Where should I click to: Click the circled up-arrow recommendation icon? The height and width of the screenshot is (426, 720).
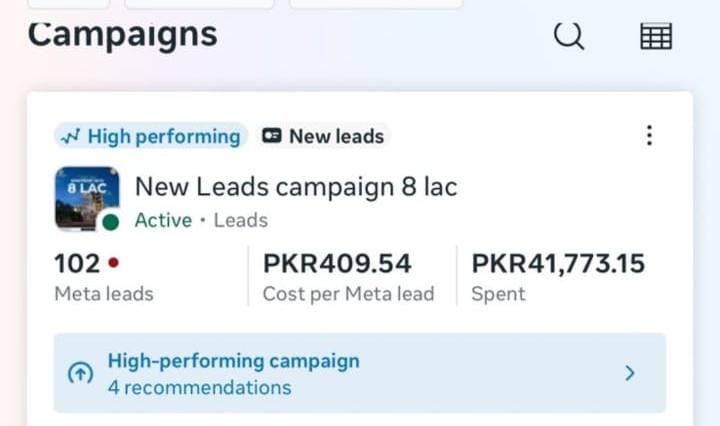coord(79,374)
